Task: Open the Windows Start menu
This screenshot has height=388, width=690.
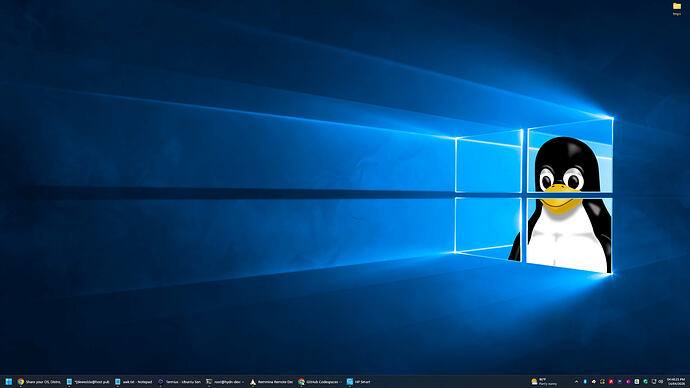Action: [8, 382]
